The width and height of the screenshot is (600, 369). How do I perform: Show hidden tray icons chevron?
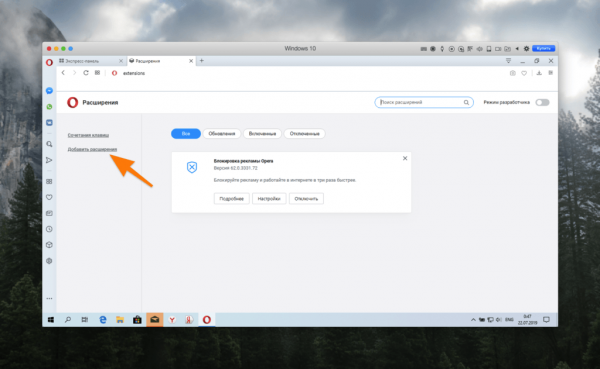473,320
